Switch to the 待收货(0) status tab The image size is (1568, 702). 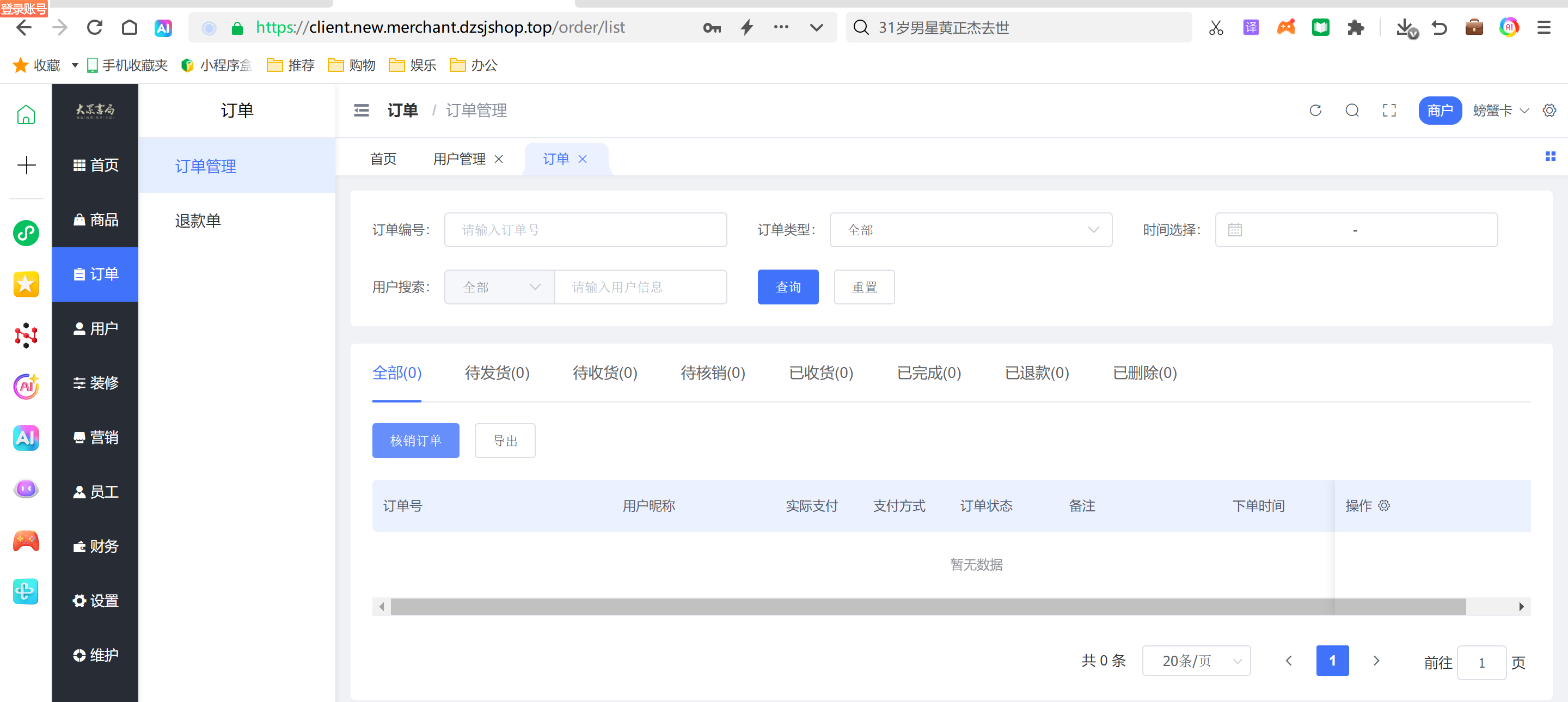pos(605,373)
